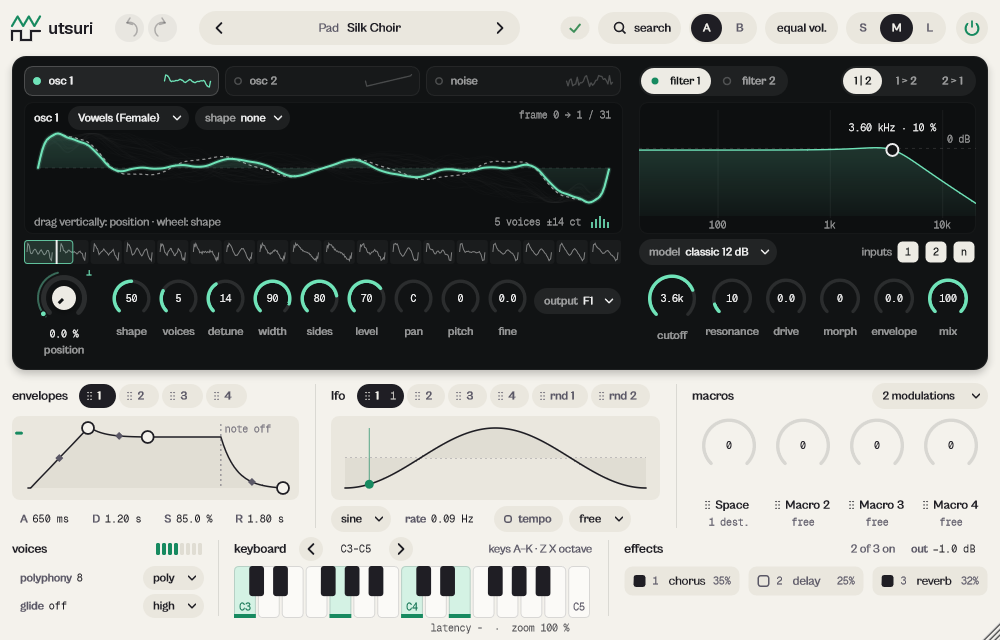Expand the filter model classic 12 dB menu
Screen dimensions: 1000x640
(x=708, y=252)
